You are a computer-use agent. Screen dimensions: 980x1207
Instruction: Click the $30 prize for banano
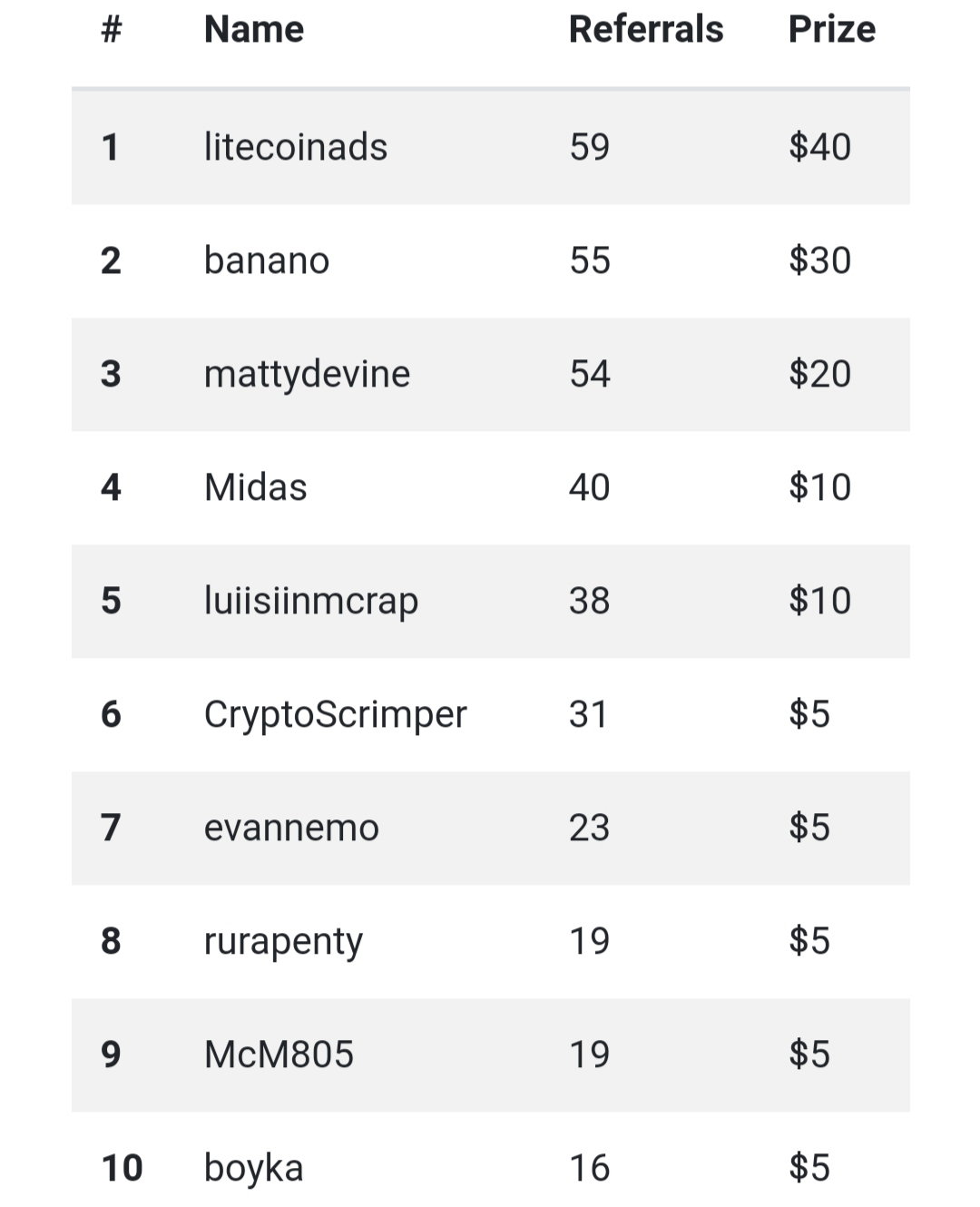pyautogui.click(x=820, y=260)
